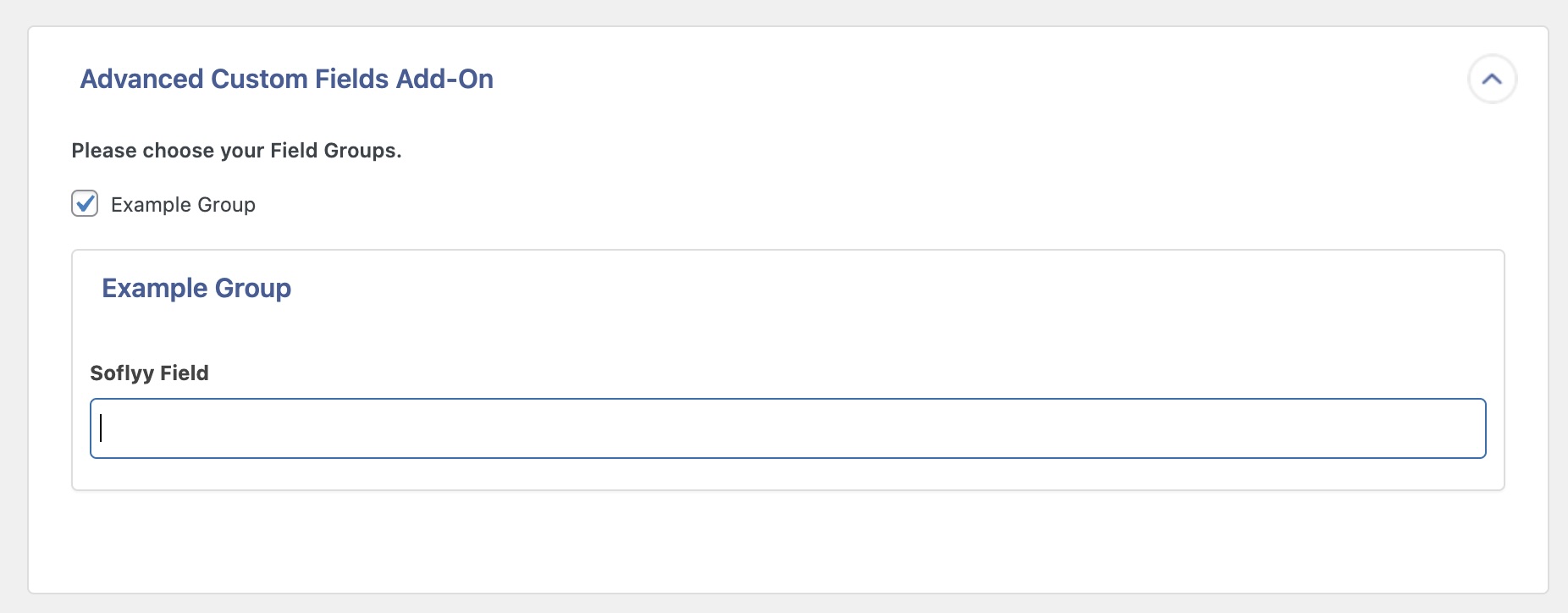Screen dimensions: 1568x613
Task: Click the Soflyy Field label
Action: [149, 373]
